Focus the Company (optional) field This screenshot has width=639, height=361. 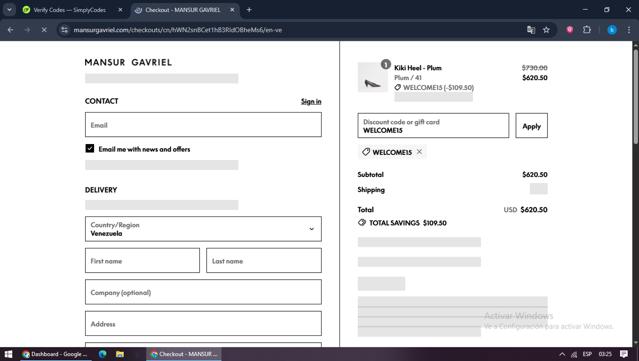[x=203, y=292]
